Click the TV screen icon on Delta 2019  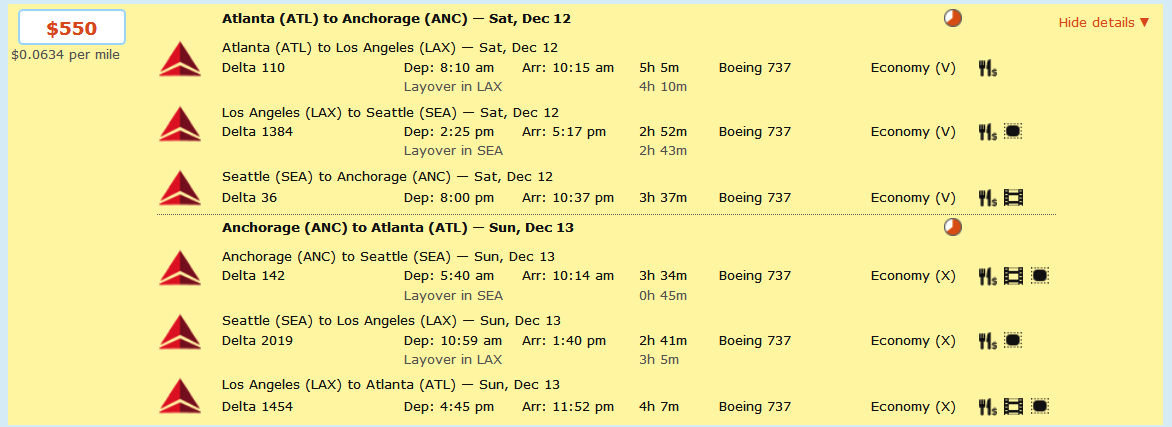click(1013, 341)
